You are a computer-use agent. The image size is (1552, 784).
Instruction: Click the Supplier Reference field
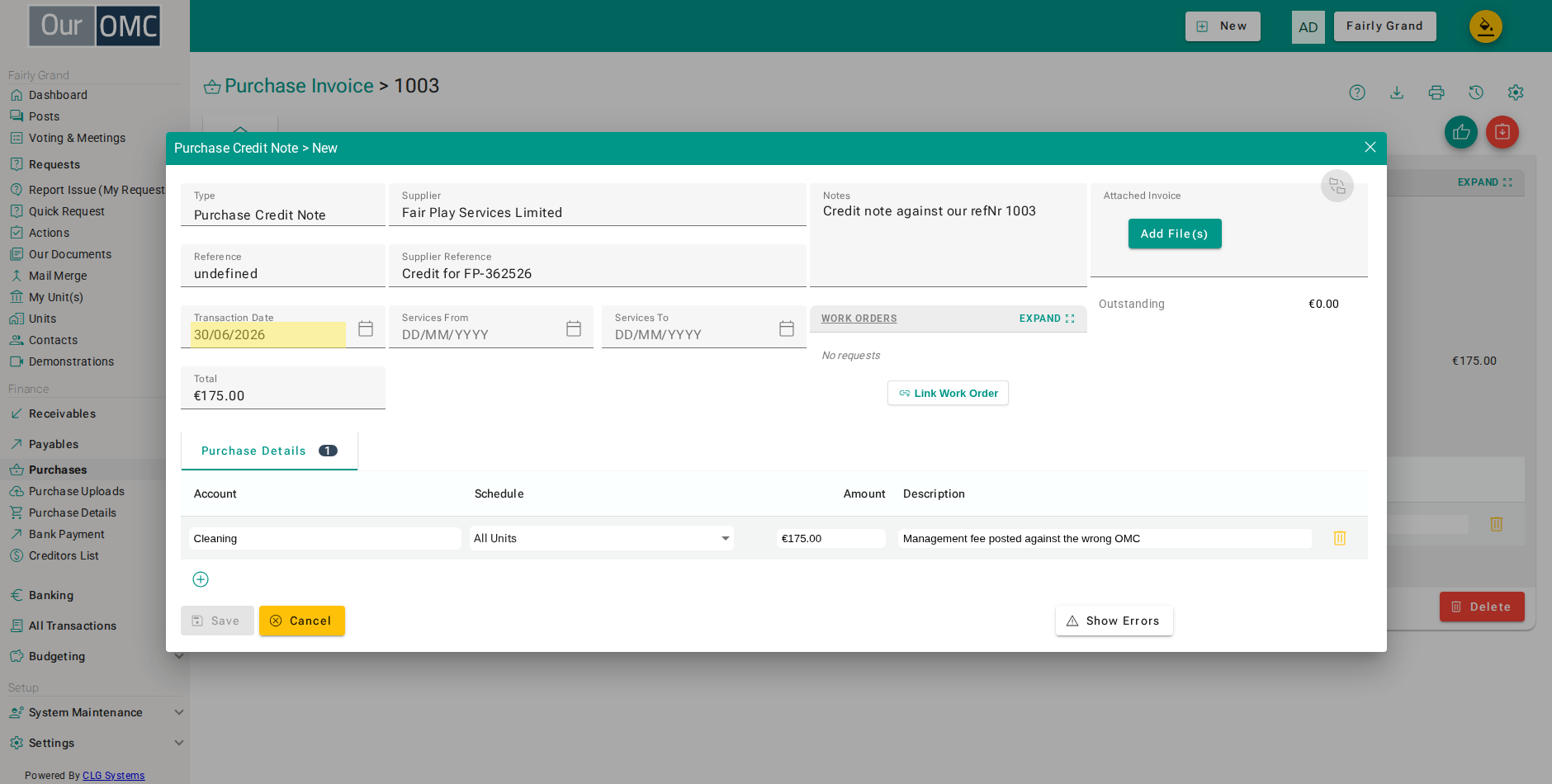point(598,266)
